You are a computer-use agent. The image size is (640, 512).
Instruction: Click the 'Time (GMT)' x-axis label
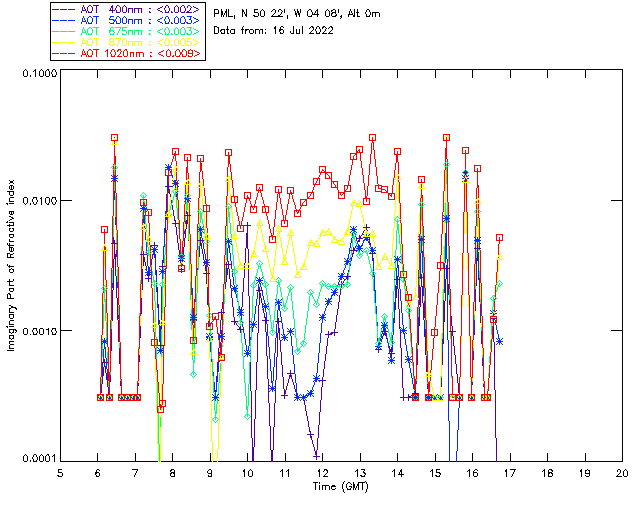(x=340, y=487)
